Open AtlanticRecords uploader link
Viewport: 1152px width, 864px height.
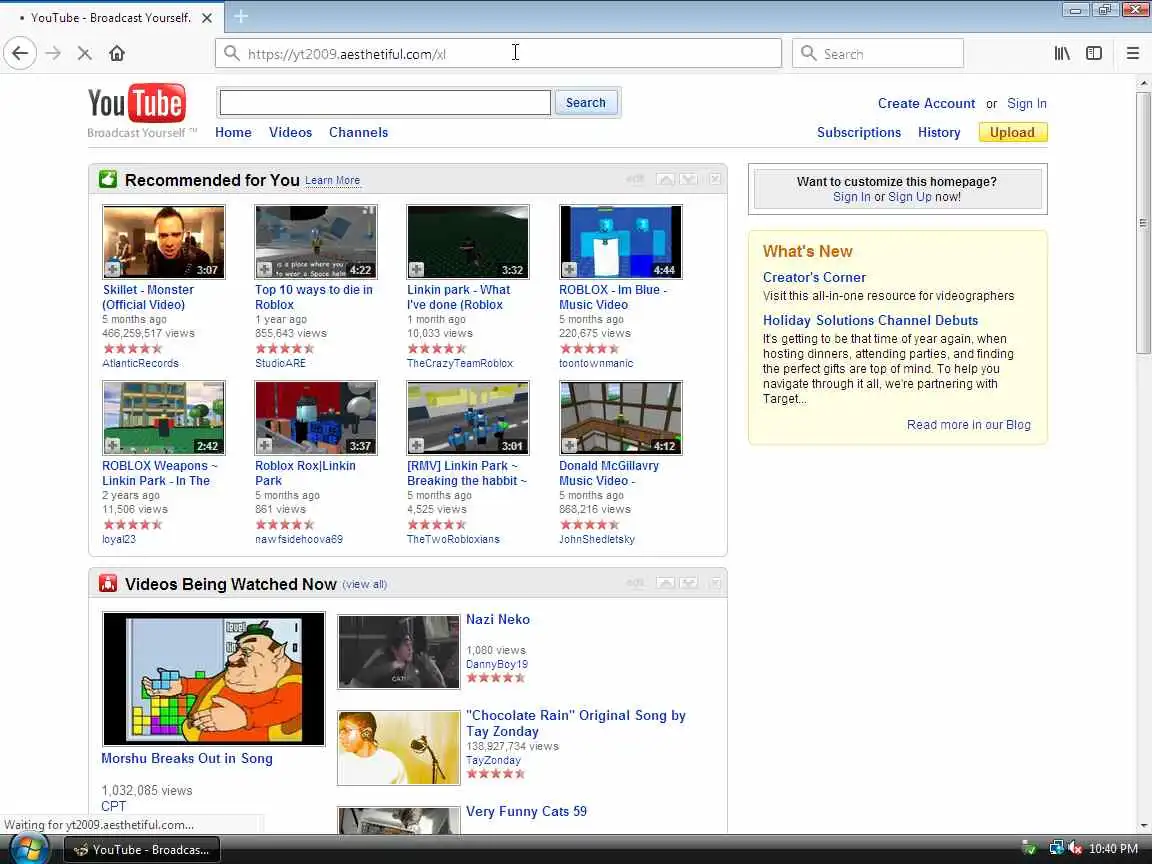coord(140,363)
